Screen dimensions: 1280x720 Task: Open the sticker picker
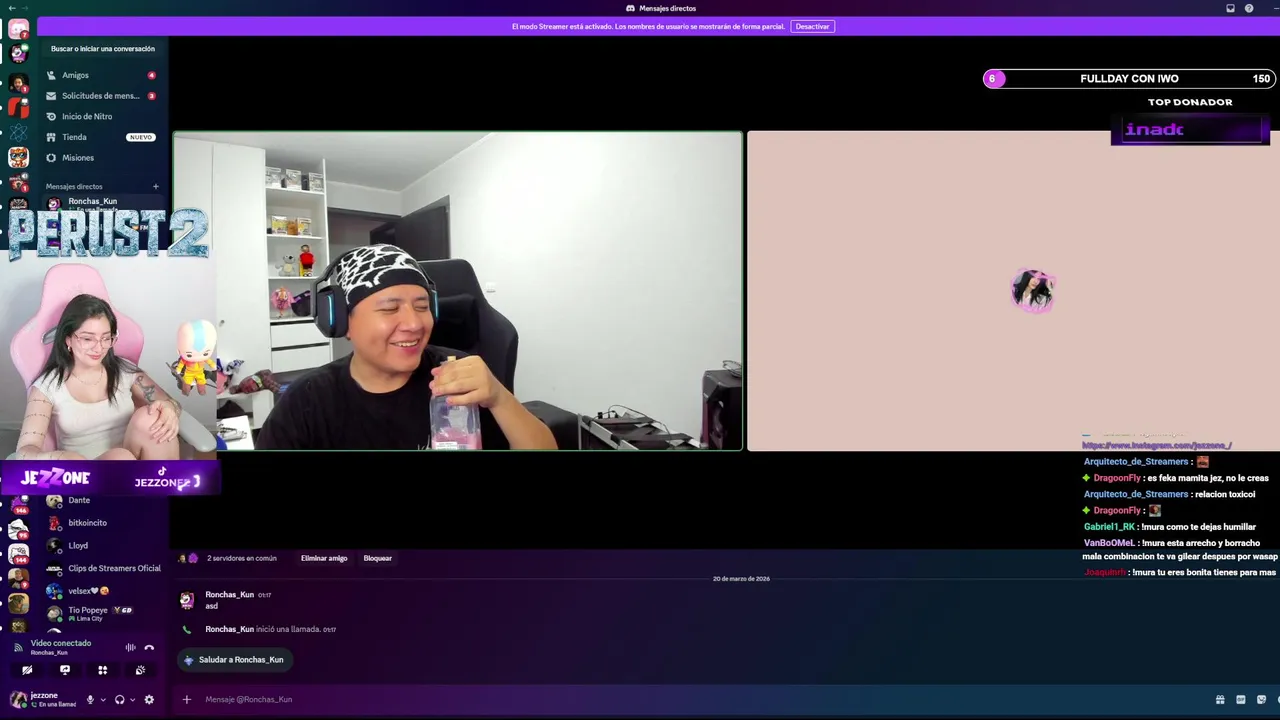coord(1261,699)
